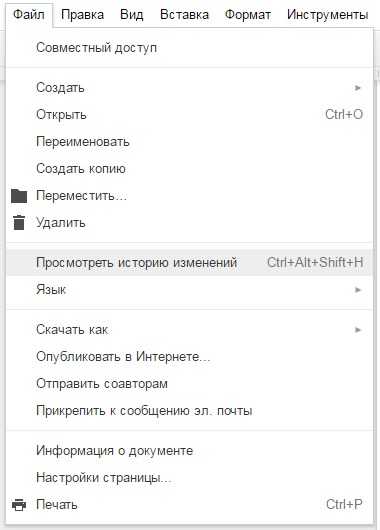Expand the Язык submenu arrow
Image resolution: width=380 pixels, height=530 pixels.
click(358, 290)
